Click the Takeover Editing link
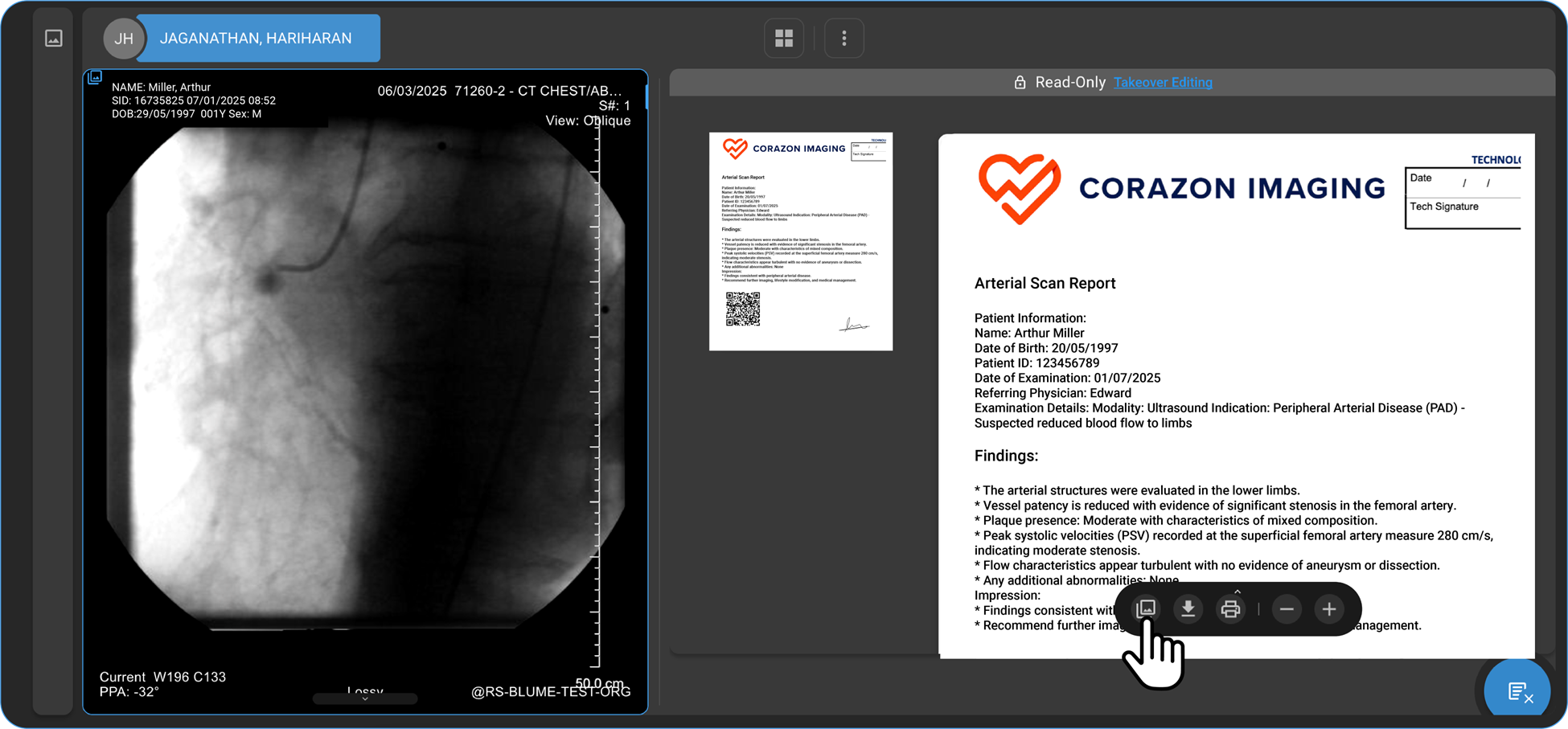 (x=1163, y=82)
